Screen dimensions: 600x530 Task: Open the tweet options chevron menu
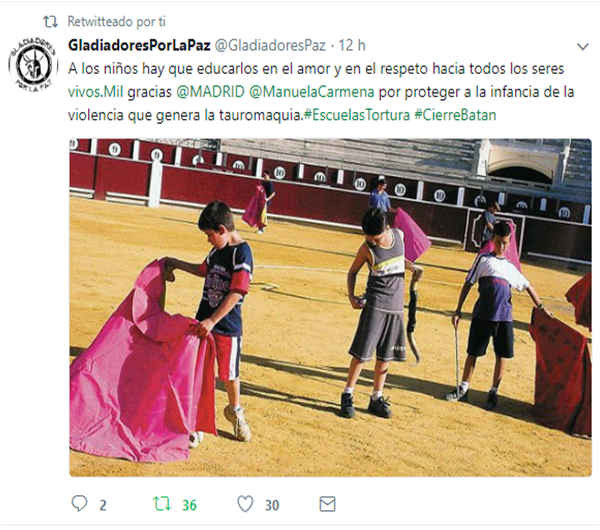[582, 47]
